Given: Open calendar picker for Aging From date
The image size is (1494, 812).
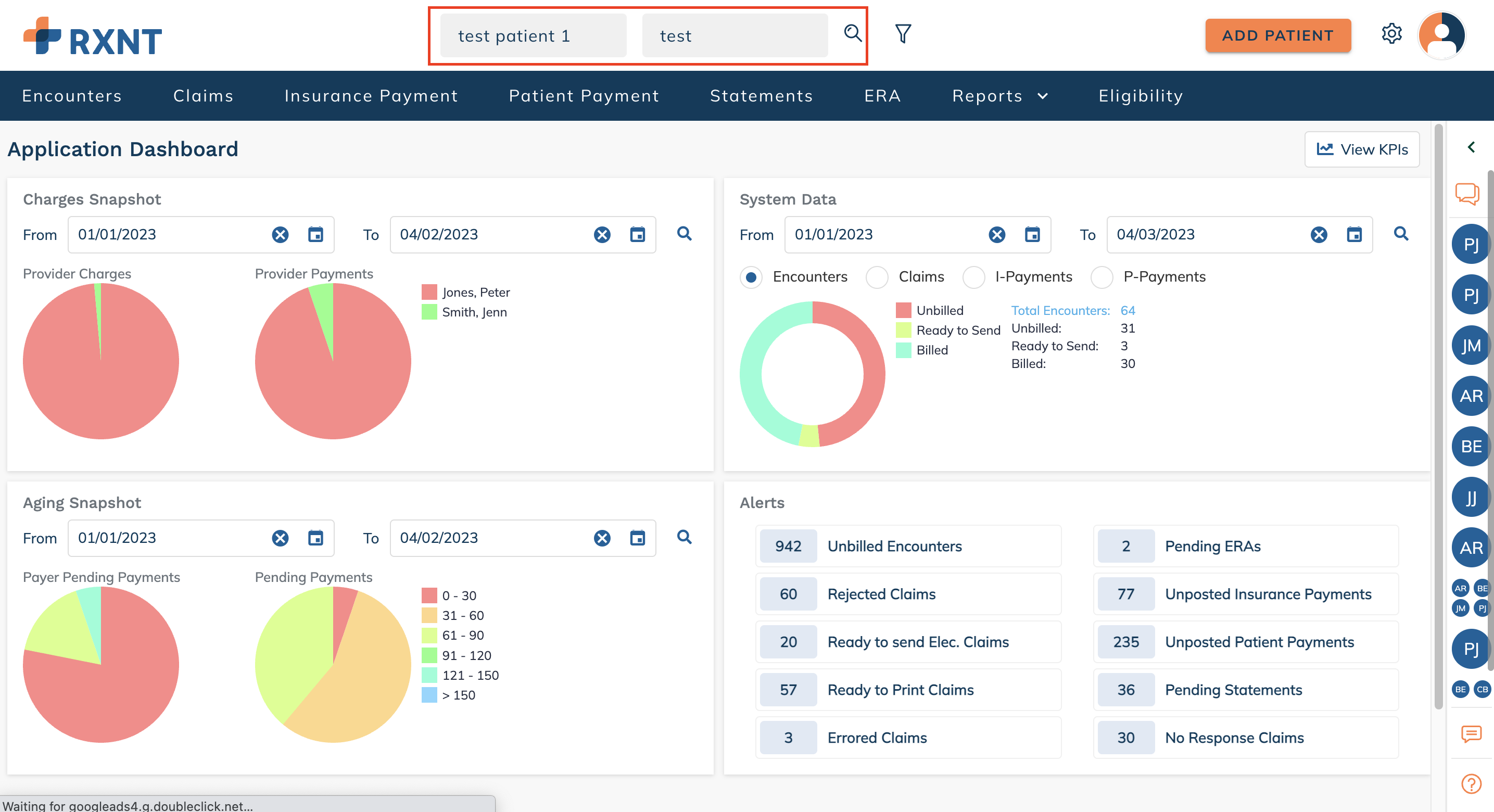Looking at the screenshot, I should point(315,538).
